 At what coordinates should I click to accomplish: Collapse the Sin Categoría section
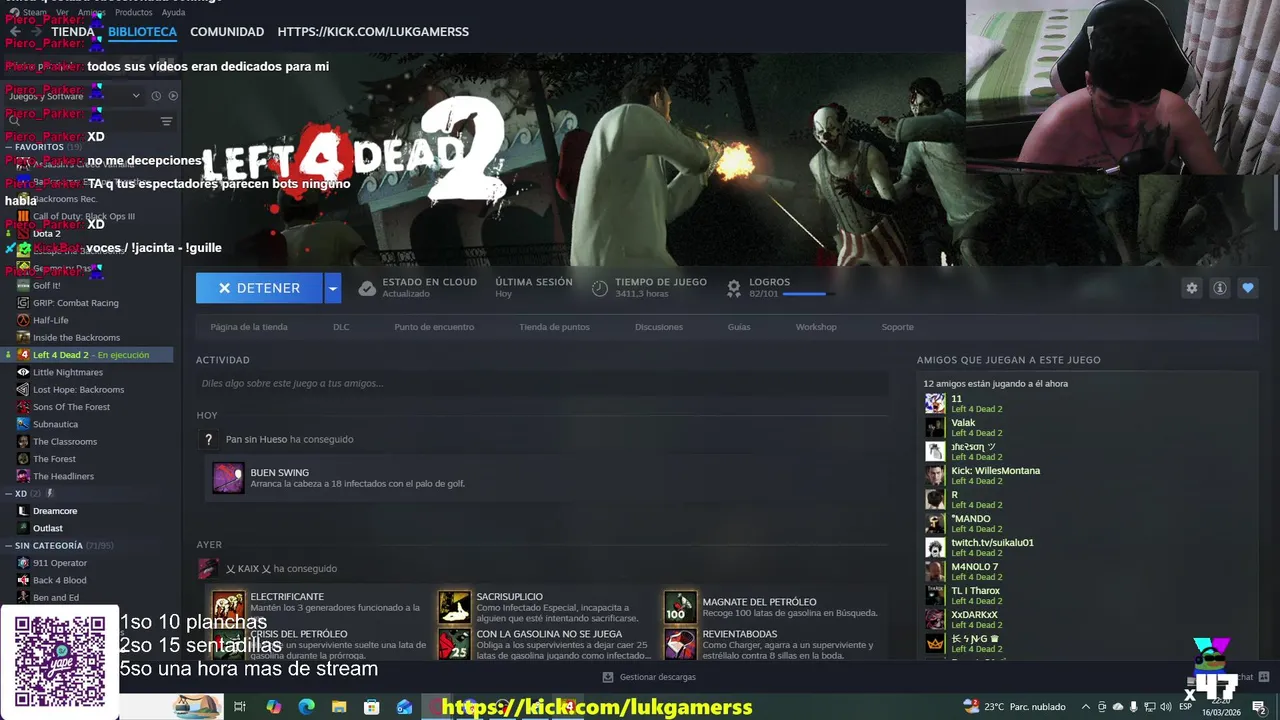point(9,546)
